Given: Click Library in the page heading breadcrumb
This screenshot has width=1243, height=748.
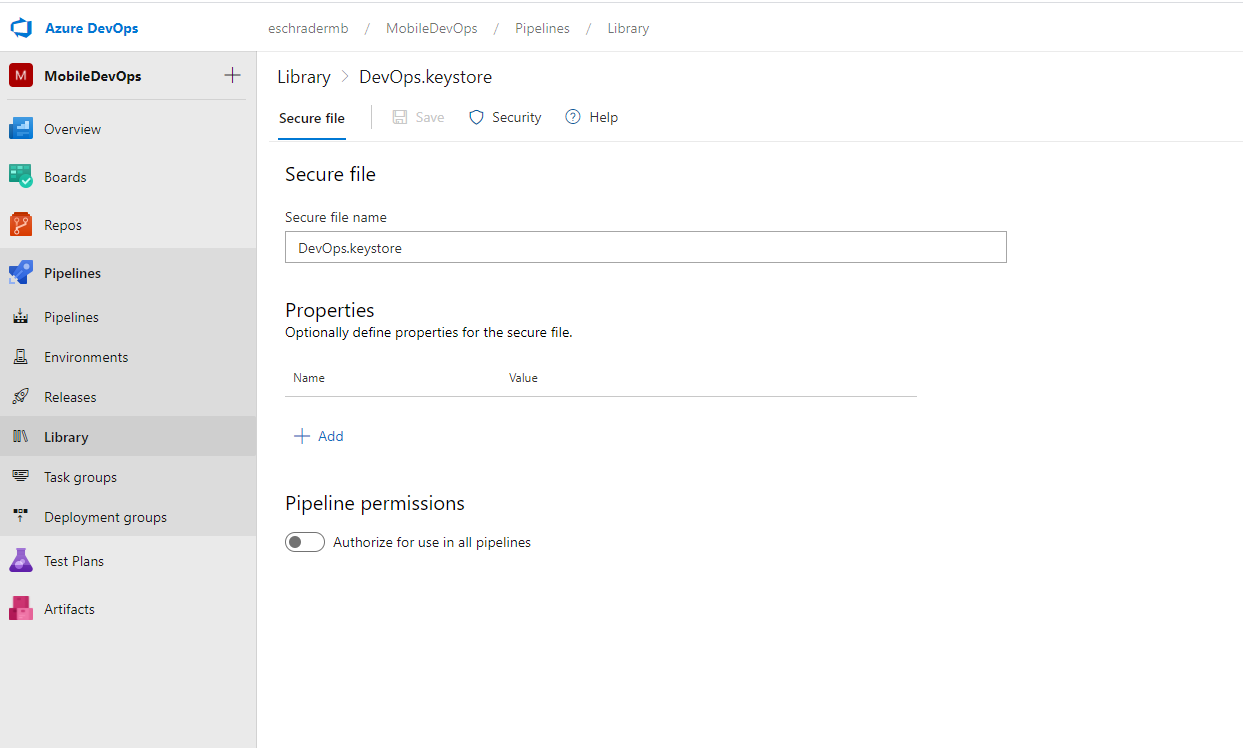Looking at the screenshot, I should point(303,77).
